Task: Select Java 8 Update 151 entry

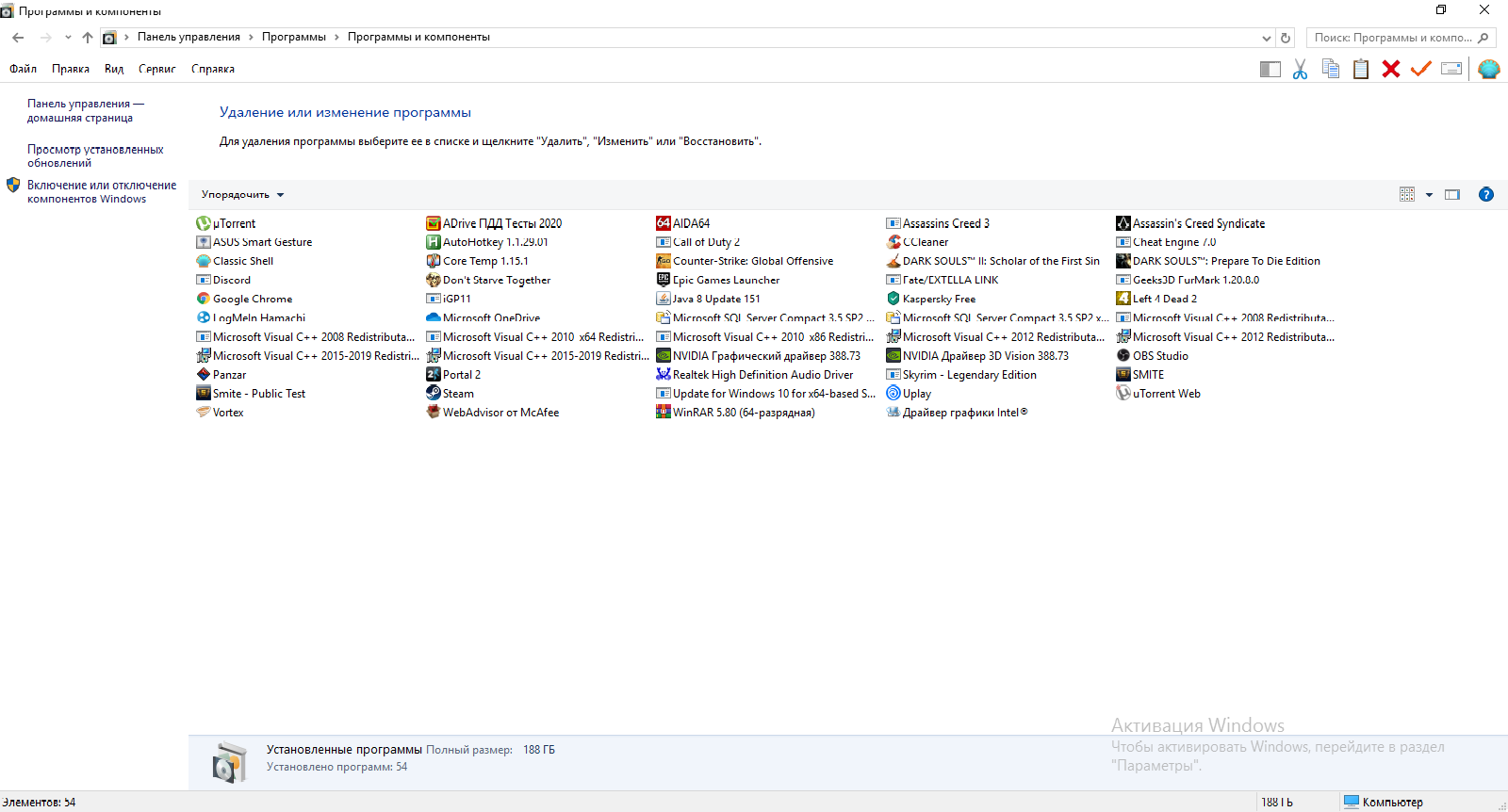Action: click(x=709, y=299)
